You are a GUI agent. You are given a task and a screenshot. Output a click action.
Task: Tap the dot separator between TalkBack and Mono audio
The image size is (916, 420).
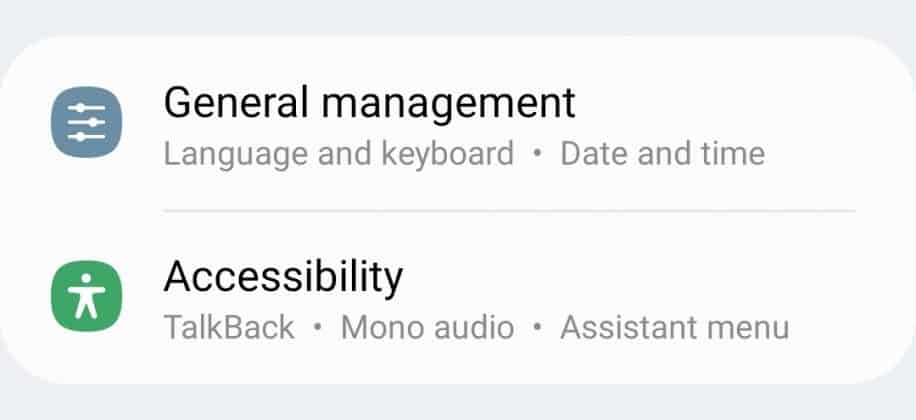coord(318,328)
